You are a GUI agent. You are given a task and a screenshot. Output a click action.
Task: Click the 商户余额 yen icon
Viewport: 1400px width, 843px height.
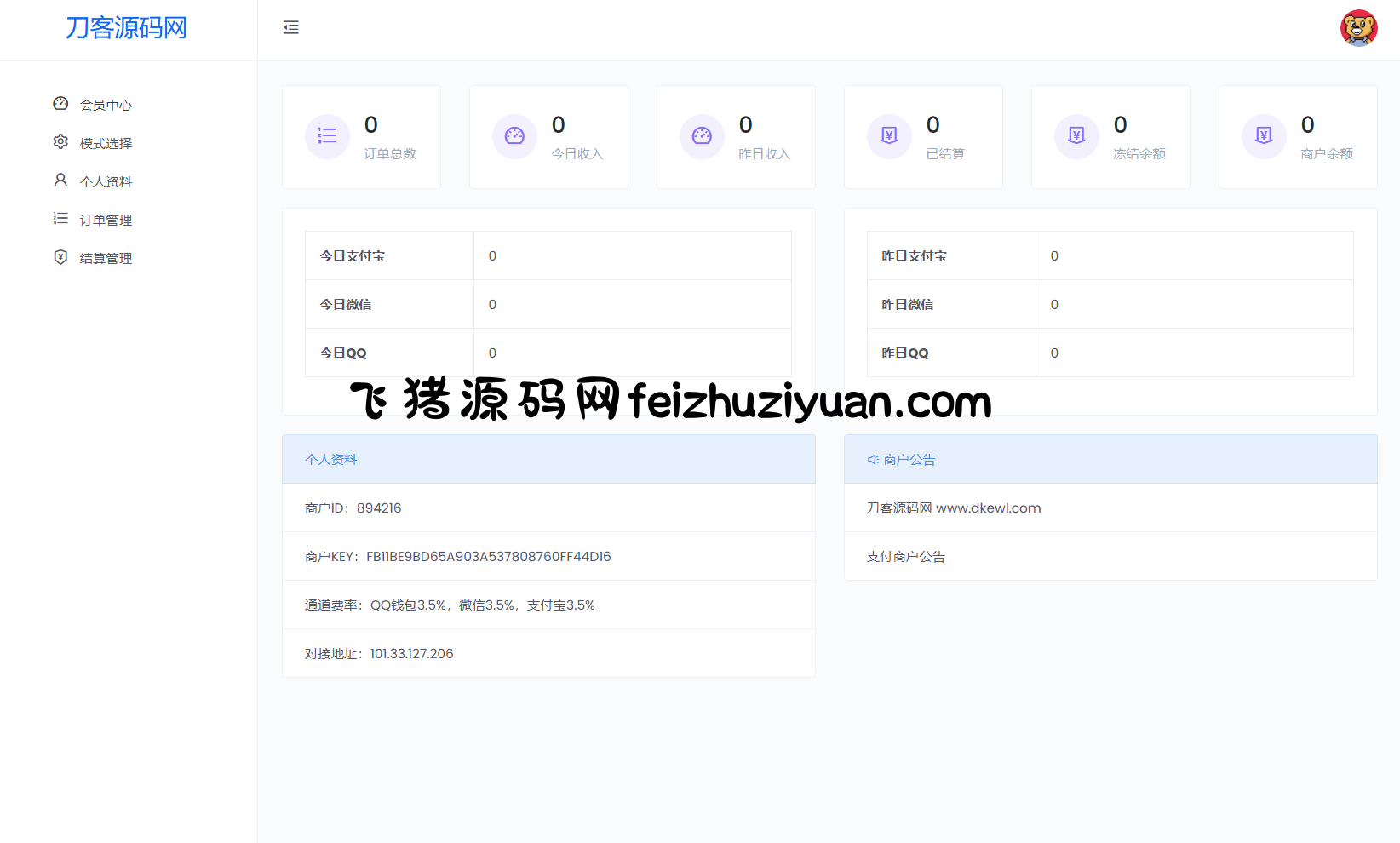(1264, 136)
